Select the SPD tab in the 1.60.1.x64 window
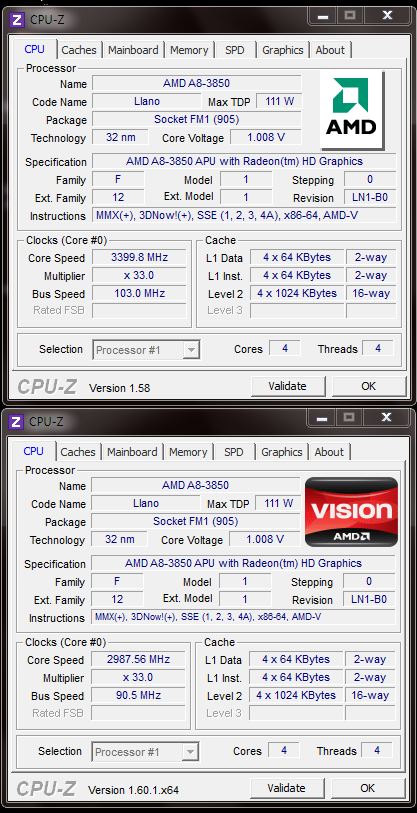Image resolution: width=417 pixels, height=813 pixels. coord(233,452)
